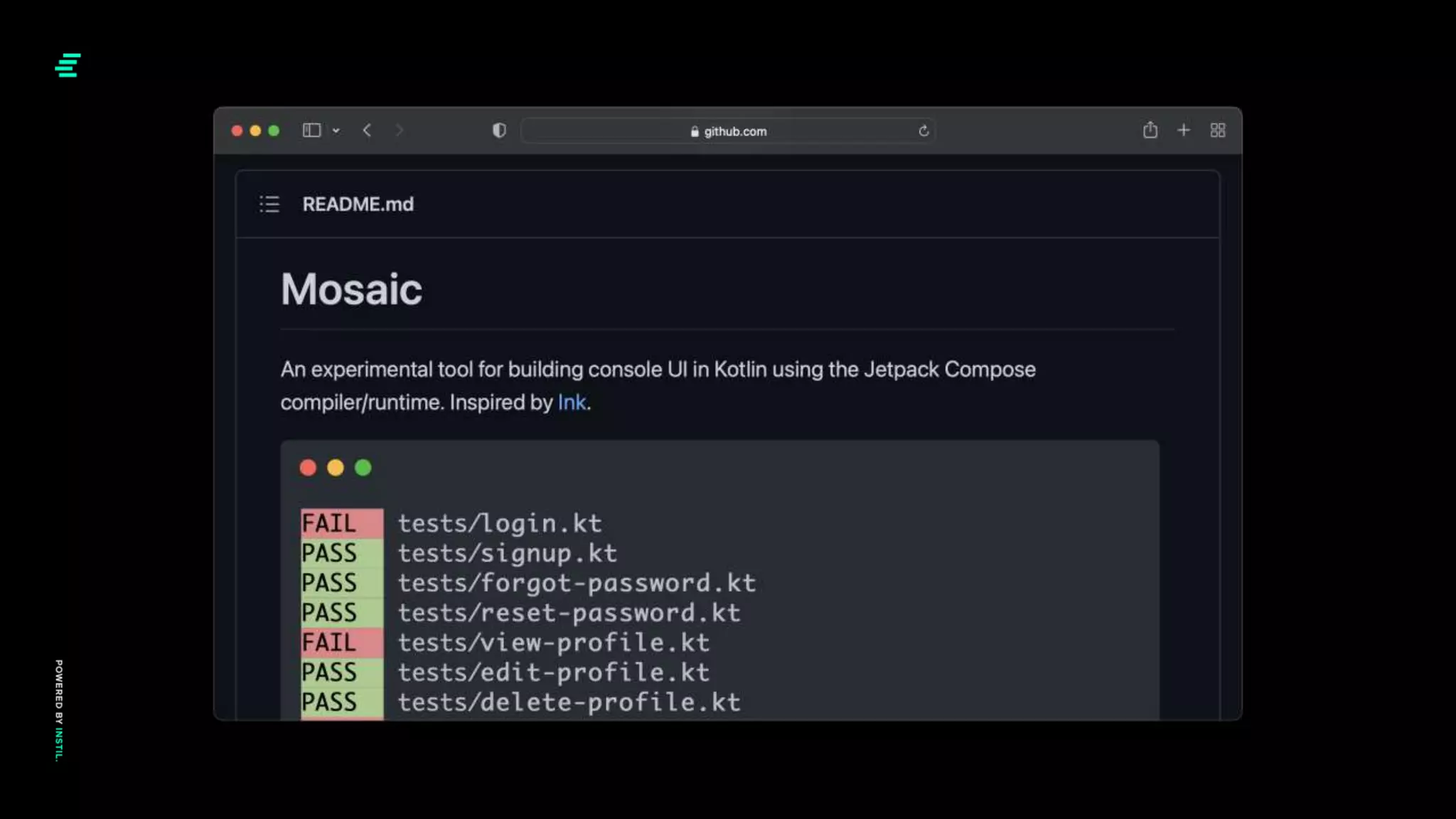1456x819 pixels.
Task: Go back using the left arrow
Action: [367, 130]
